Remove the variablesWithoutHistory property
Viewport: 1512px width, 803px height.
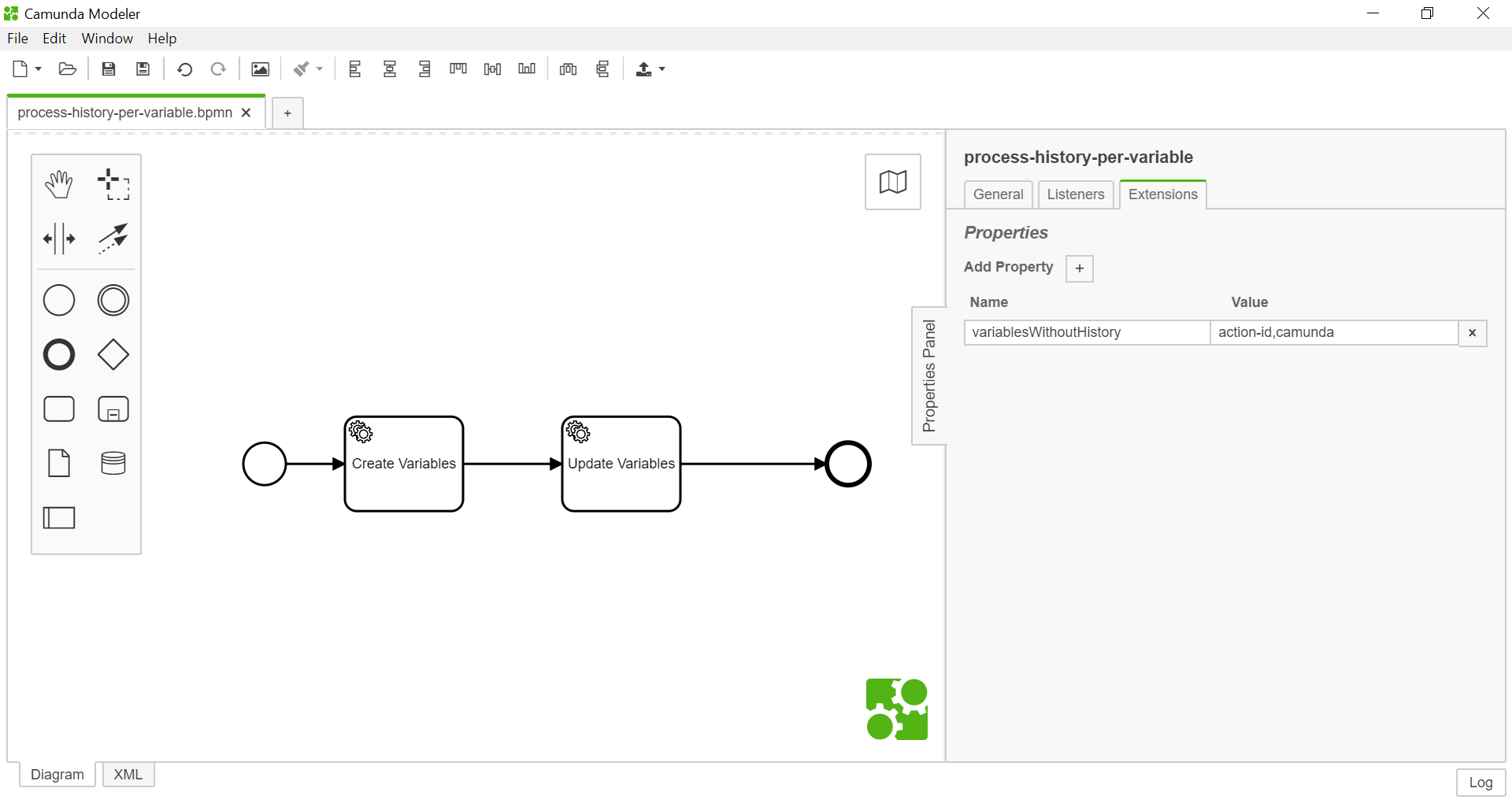pos(1473,333)
